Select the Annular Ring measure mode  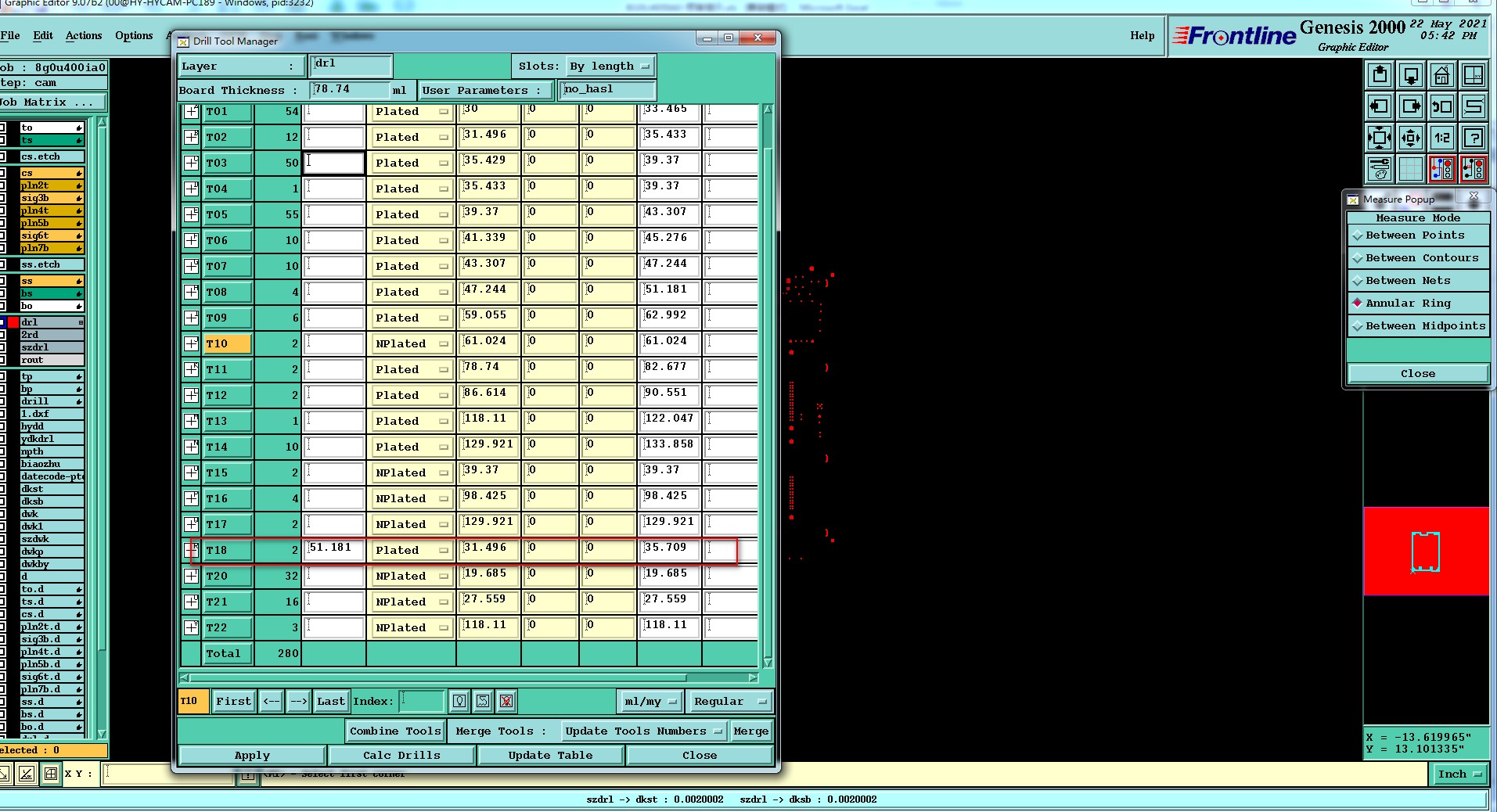(1418, 304)
